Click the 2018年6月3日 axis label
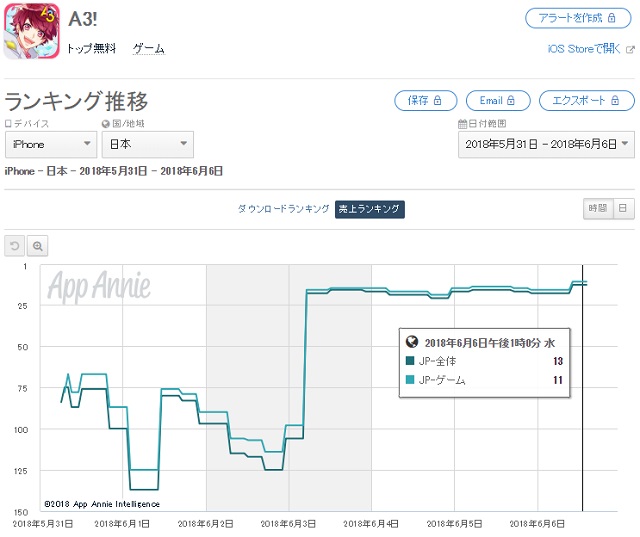Image resolution: width=640 pixels, height=537 pixels. click(x=288, y=524)
